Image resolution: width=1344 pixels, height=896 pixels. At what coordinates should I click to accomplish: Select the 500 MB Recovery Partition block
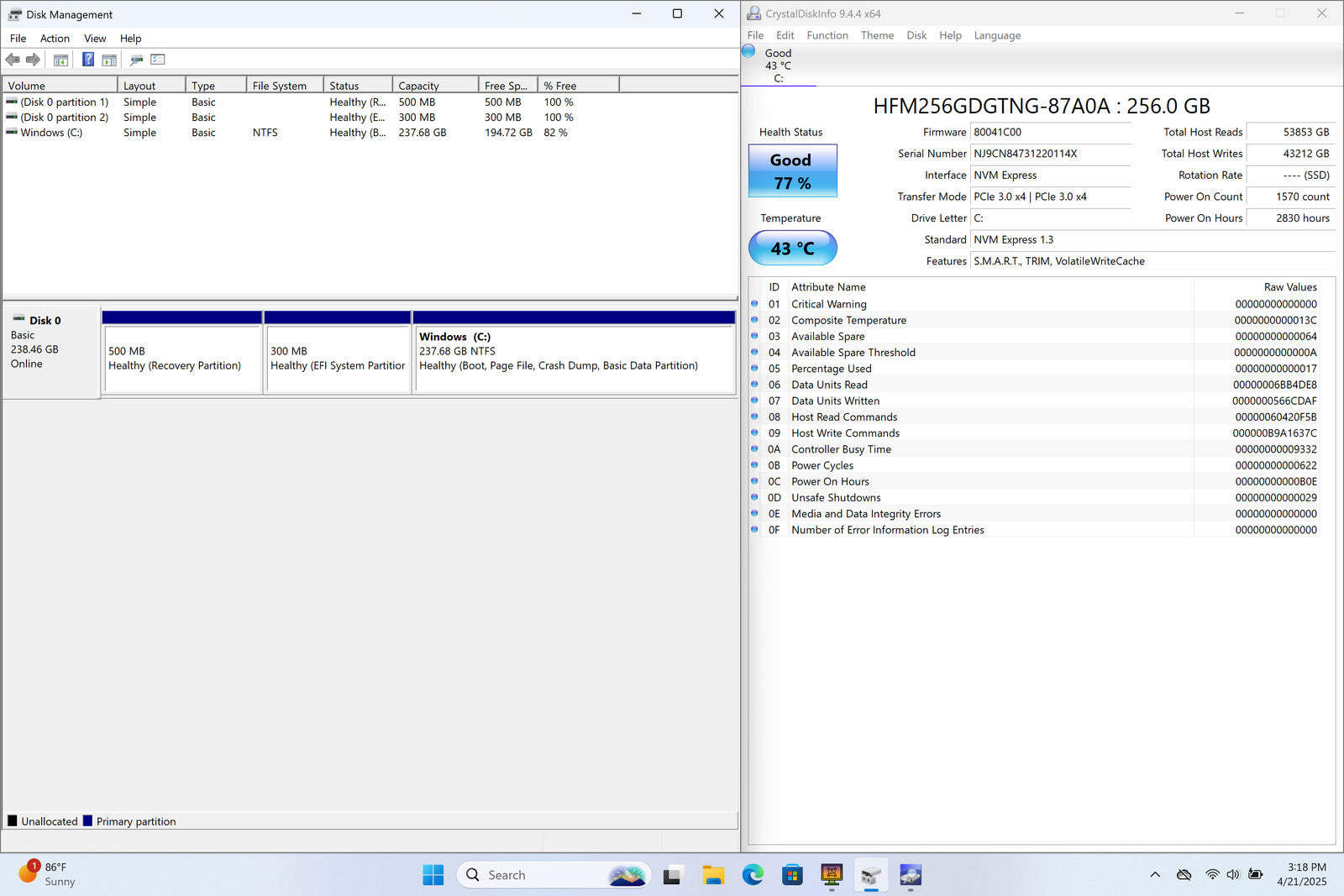click(182, 359)
